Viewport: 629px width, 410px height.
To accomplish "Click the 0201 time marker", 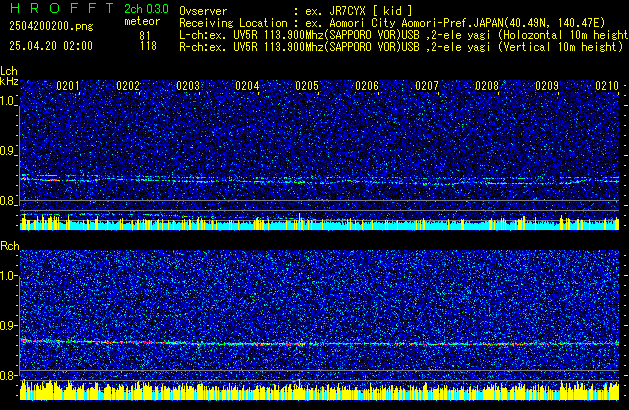I will point(68,86).
